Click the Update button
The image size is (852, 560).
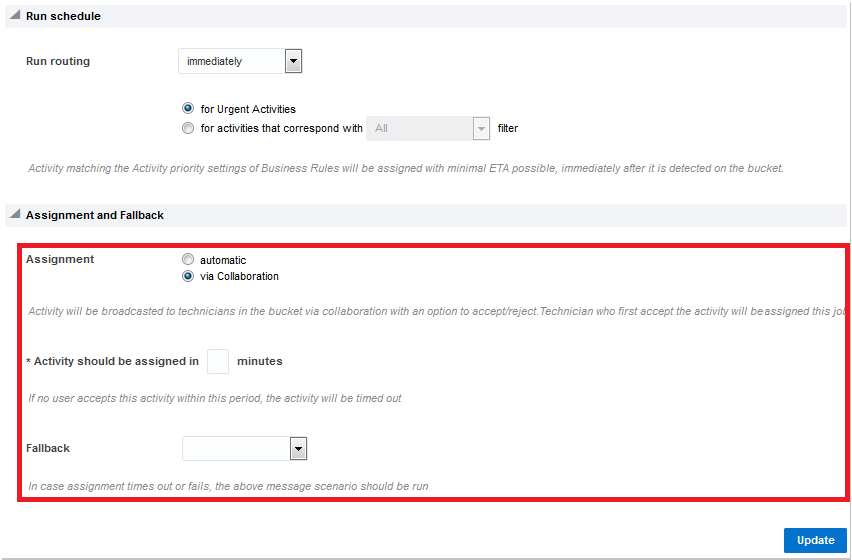[x=815, y=540]
